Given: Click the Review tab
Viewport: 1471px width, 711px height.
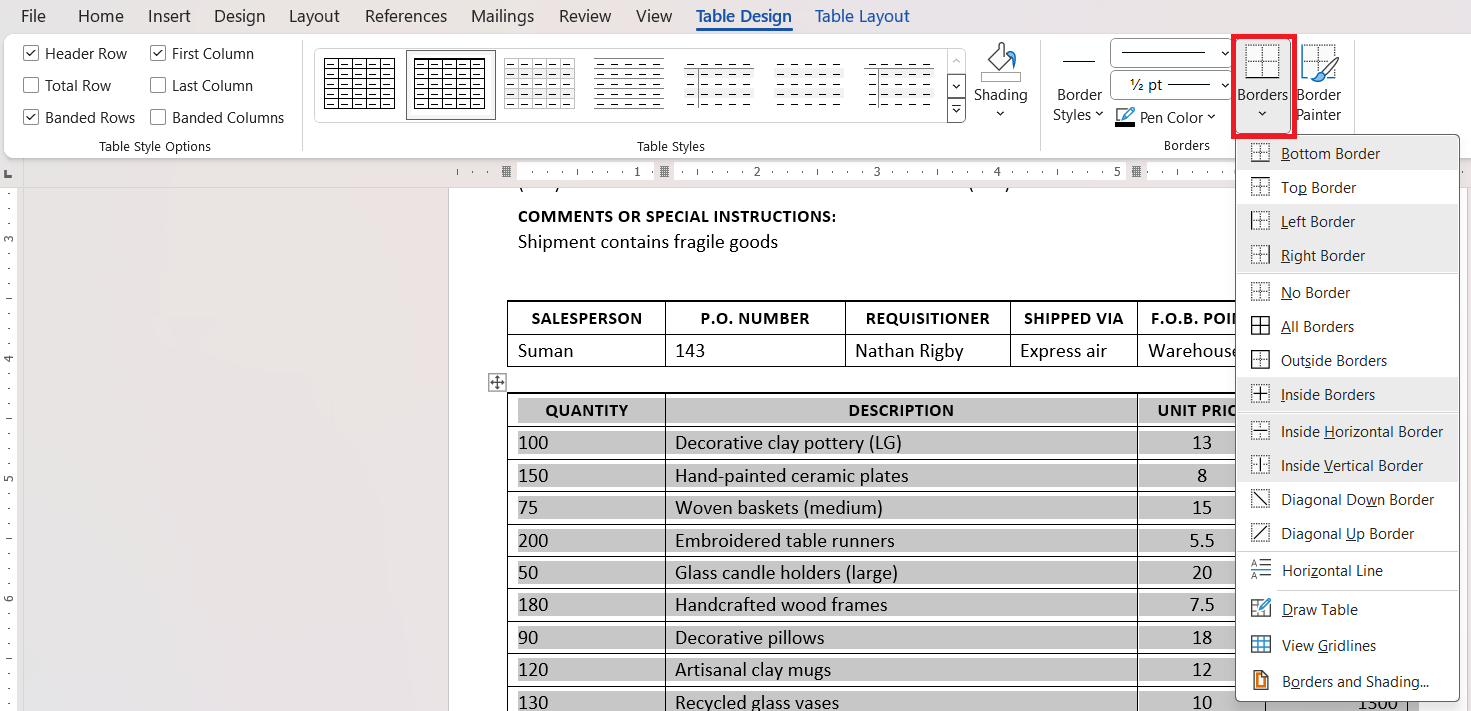Looking at the screenshot, I should pos(585,16).
